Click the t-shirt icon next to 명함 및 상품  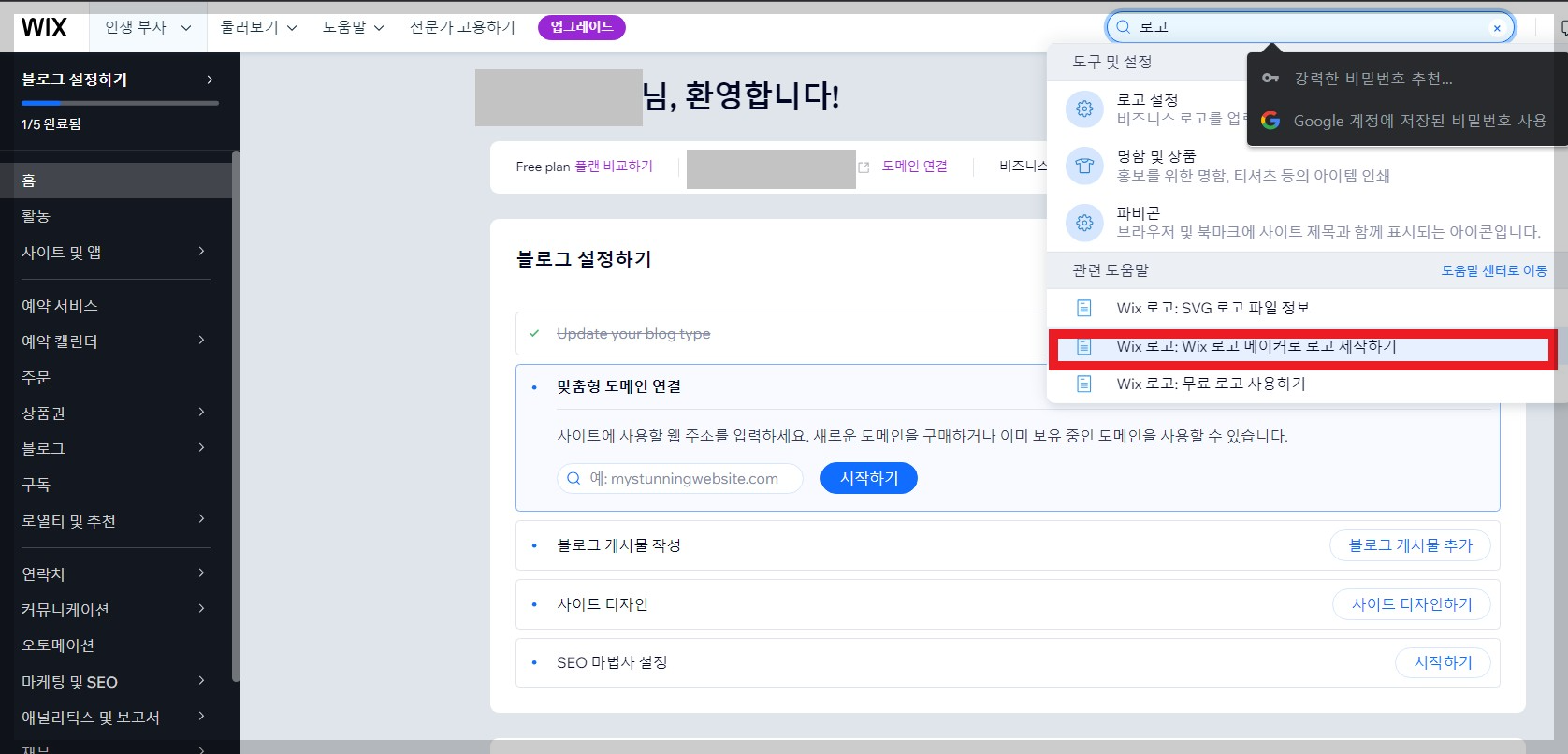[x=1084, y=166]
